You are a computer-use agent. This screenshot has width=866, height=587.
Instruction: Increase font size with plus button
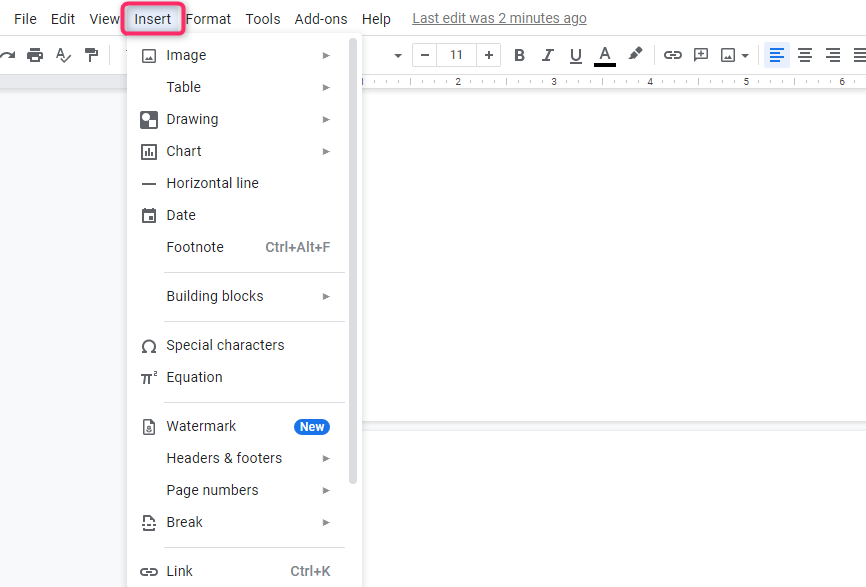click(488, 55)
